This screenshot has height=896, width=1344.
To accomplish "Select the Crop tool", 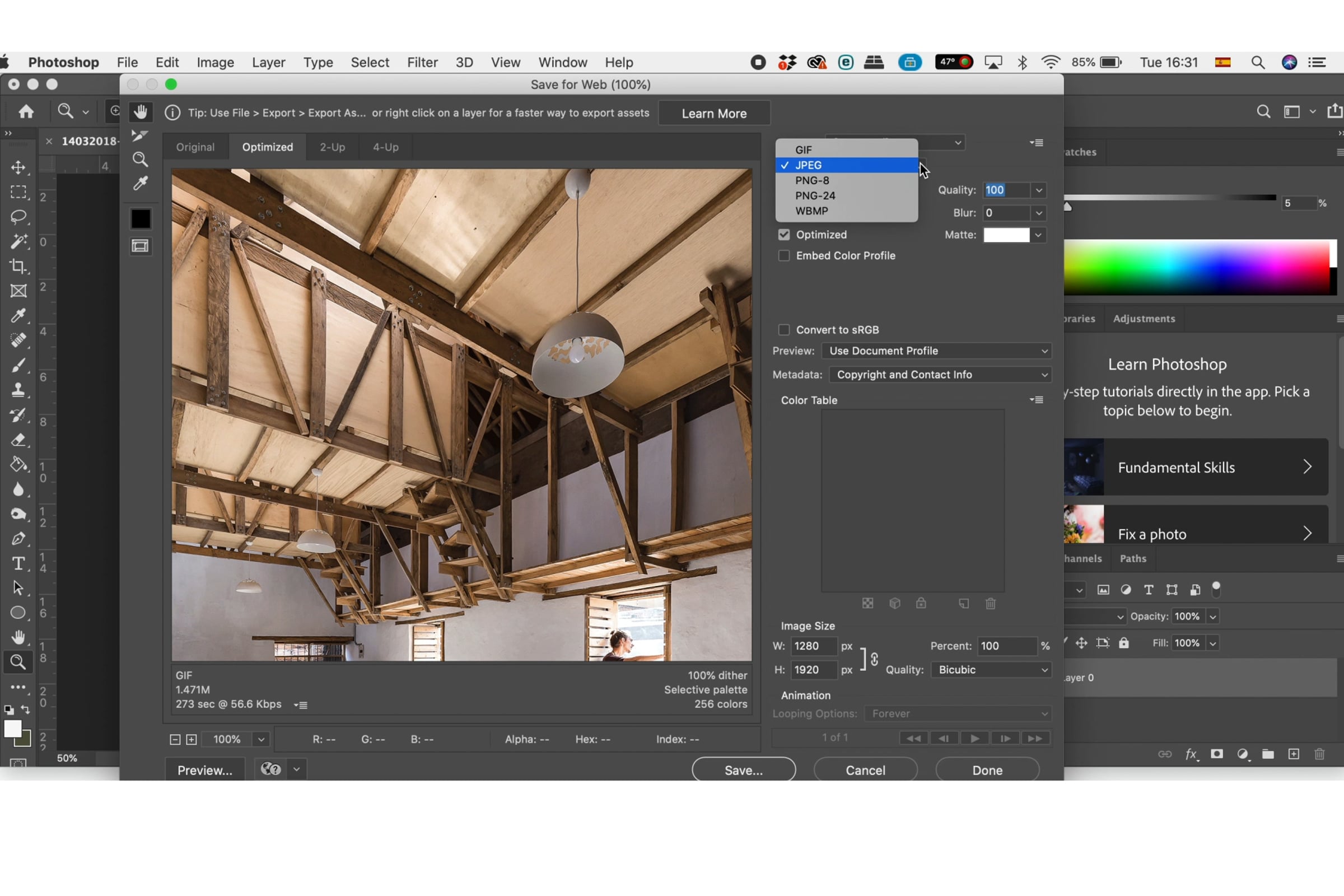I will pyautogui.click(x=18, y=267).
